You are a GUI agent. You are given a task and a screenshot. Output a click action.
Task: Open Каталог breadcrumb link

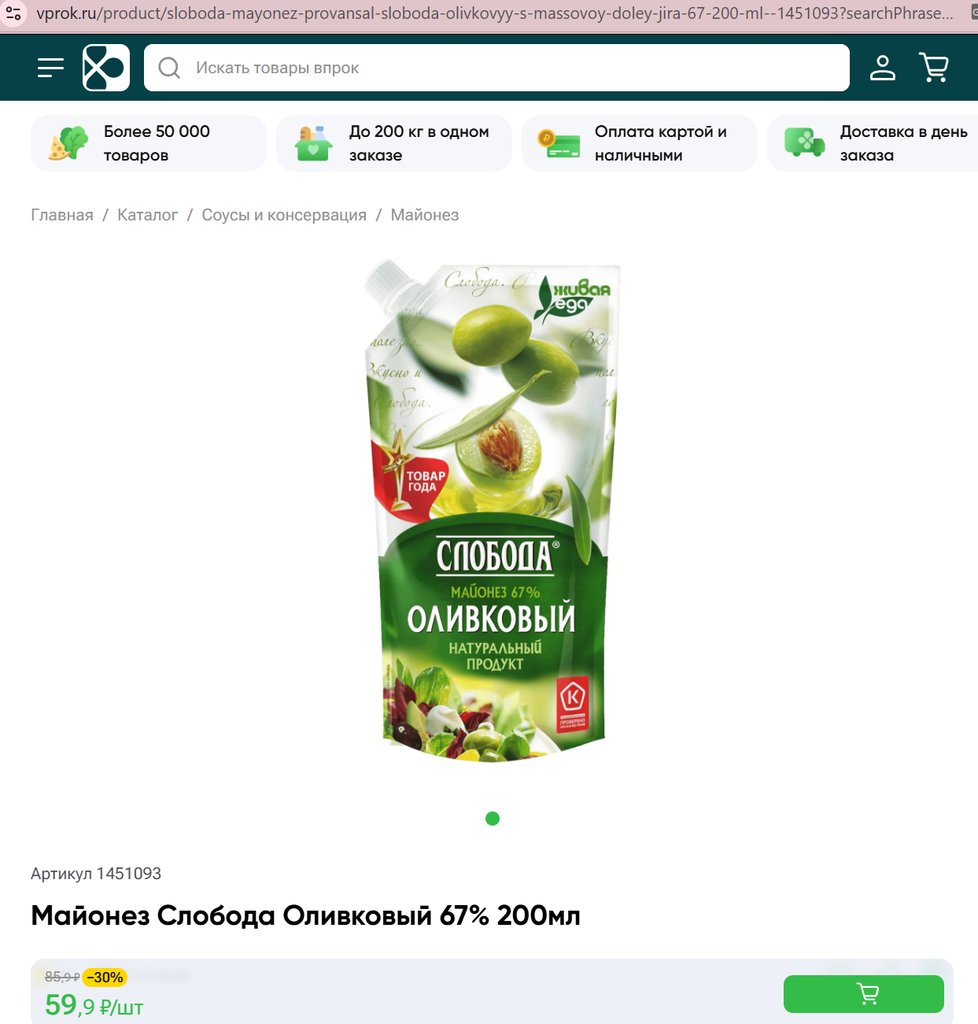148,215
